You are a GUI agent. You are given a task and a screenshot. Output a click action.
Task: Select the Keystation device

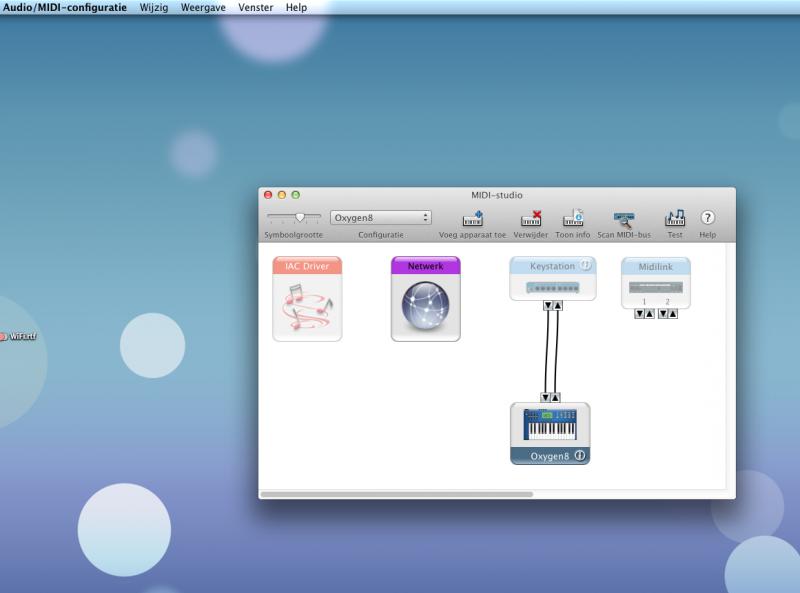pyautogui.click(x=553, y=278)
